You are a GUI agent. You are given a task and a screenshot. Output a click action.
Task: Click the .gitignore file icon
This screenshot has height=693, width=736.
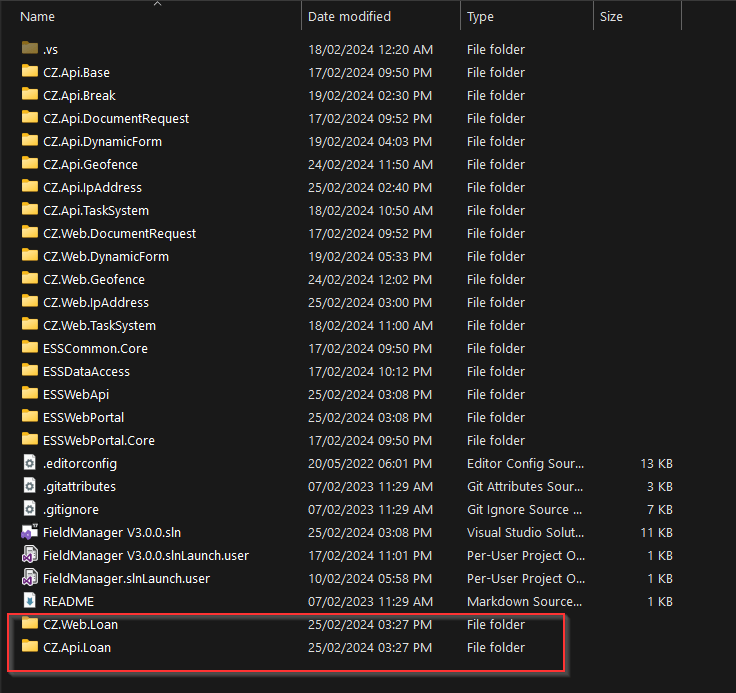point(30,508)
